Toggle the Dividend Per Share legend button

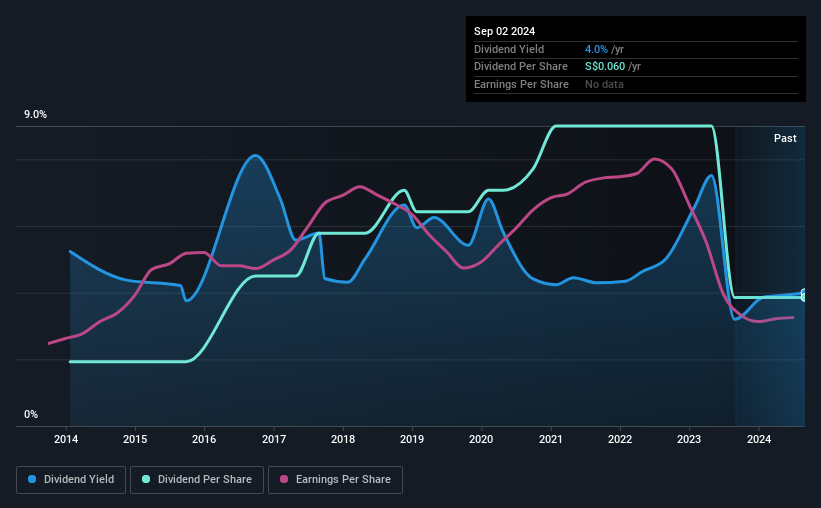(197, 480)
